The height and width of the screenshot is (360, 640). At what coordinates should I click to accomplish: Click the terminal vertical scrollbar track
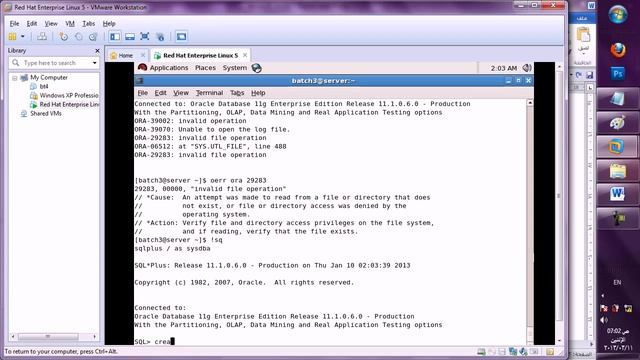tap(530, 216)
